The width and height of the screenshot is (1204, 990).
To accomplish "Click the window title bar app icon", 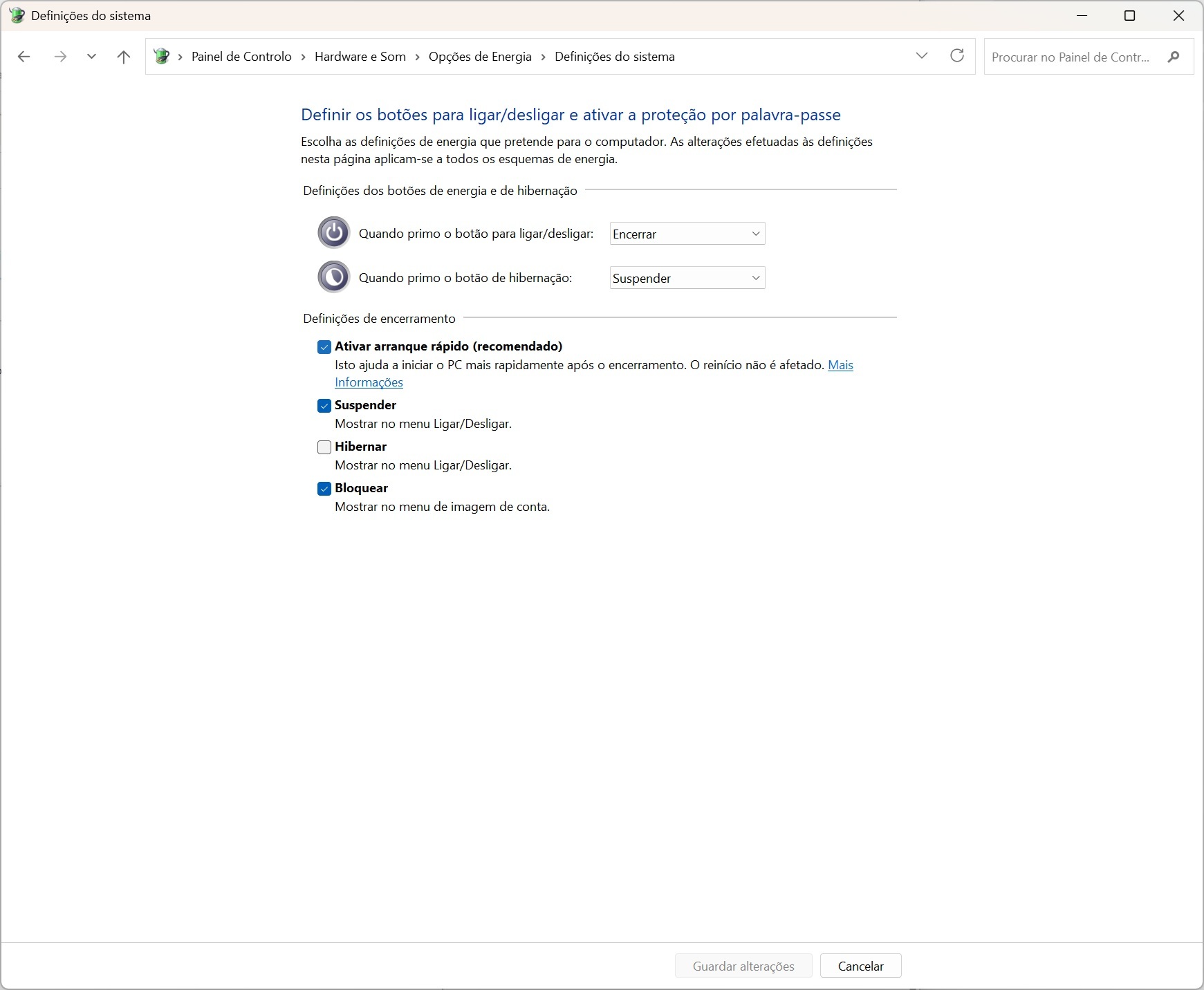I will tap(17, 16).
